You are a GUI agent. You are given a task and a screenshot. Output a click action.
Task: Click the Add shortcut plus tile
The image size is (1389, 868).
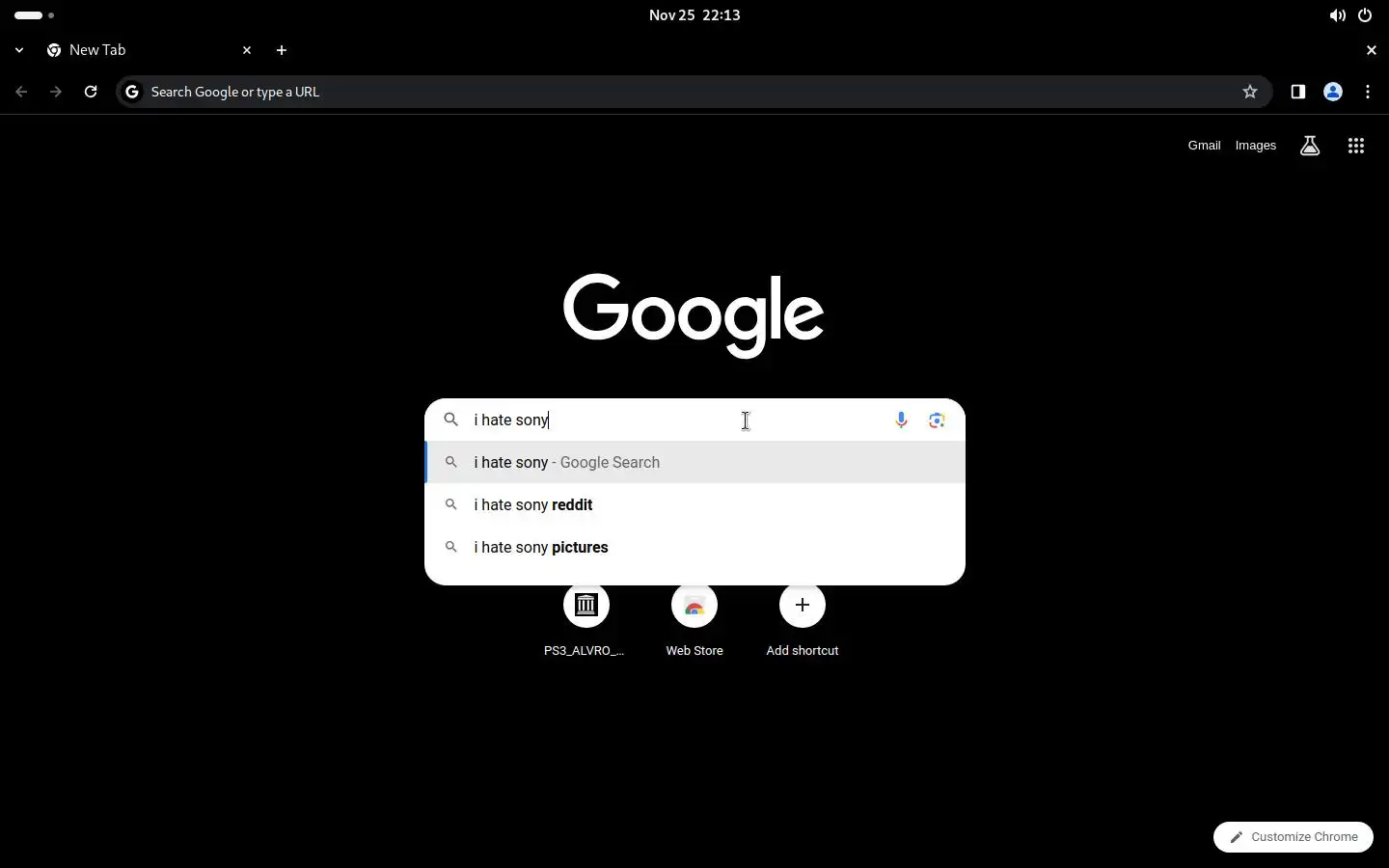pyautogui.click(x=803, y=620)
